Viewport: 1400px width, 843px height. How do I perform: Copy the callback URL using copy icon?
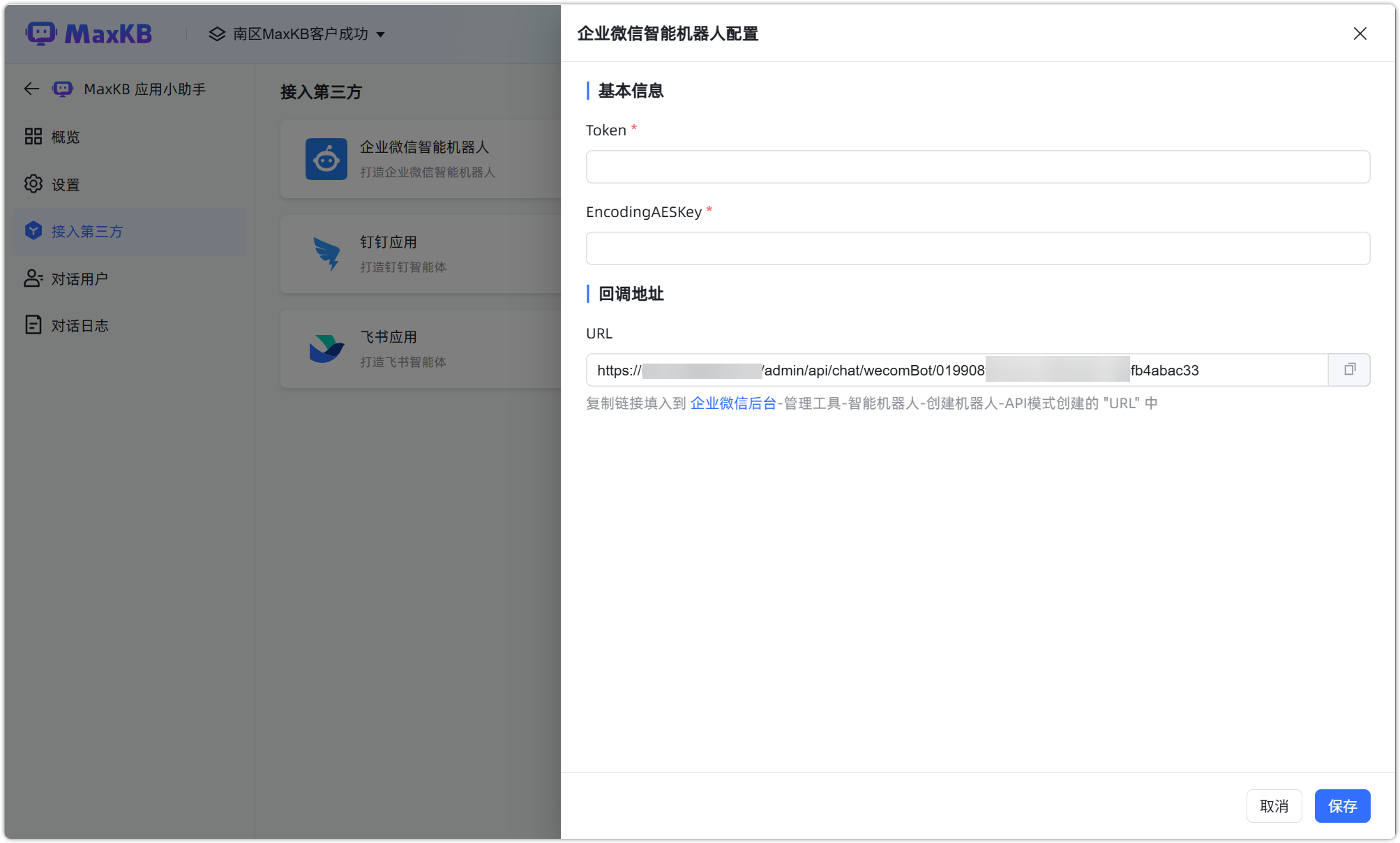(x=1349, y=370)
